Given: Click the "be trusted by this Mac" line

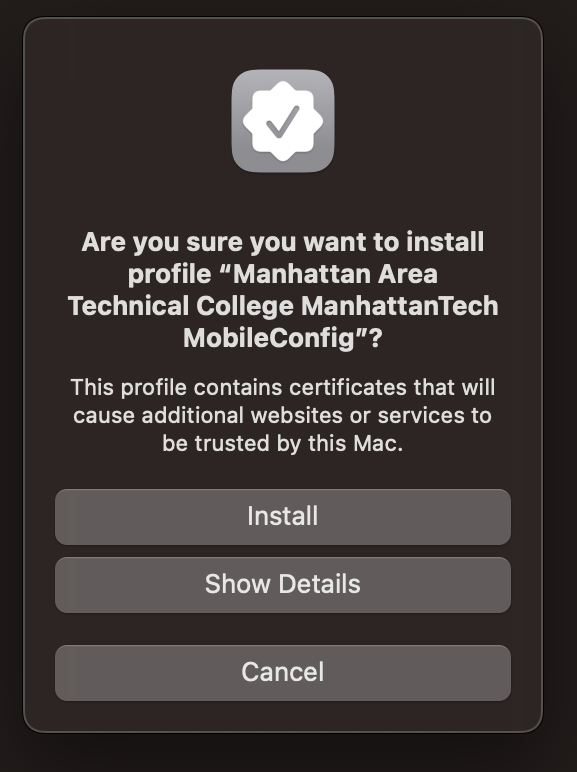Looking at the screenshot, I should click(283, 443).
